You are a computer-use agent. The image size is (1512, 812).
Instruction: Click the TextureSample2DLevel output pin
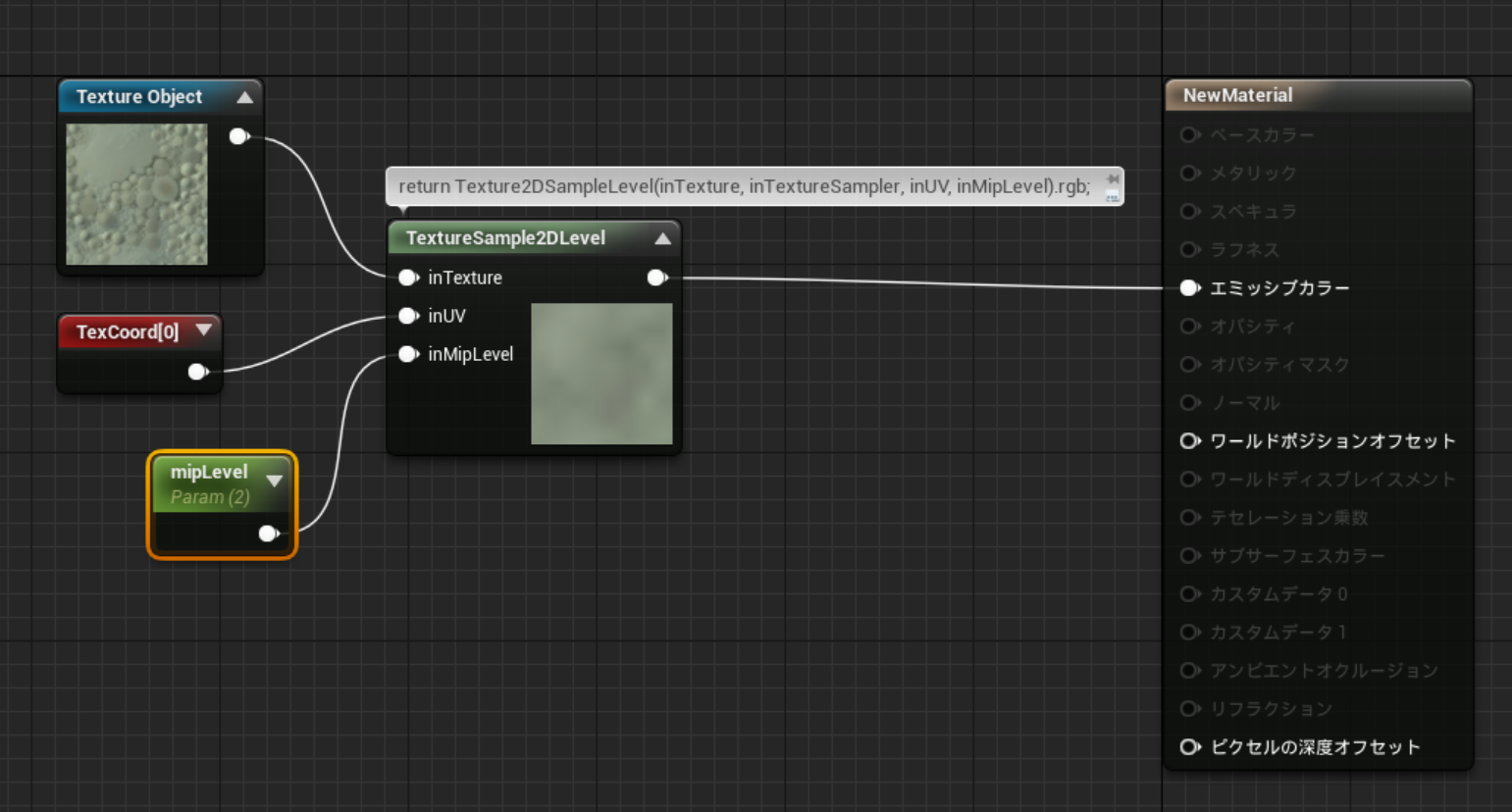click(x=656, y=278)
